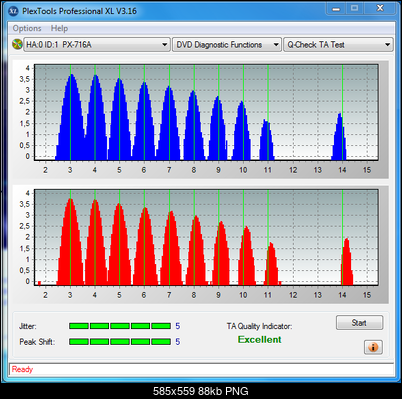This screenshot has width=402, height=399.
Task: Expand the DVD Diagnostic Functions dropdown
Action: tap(226, 45)
